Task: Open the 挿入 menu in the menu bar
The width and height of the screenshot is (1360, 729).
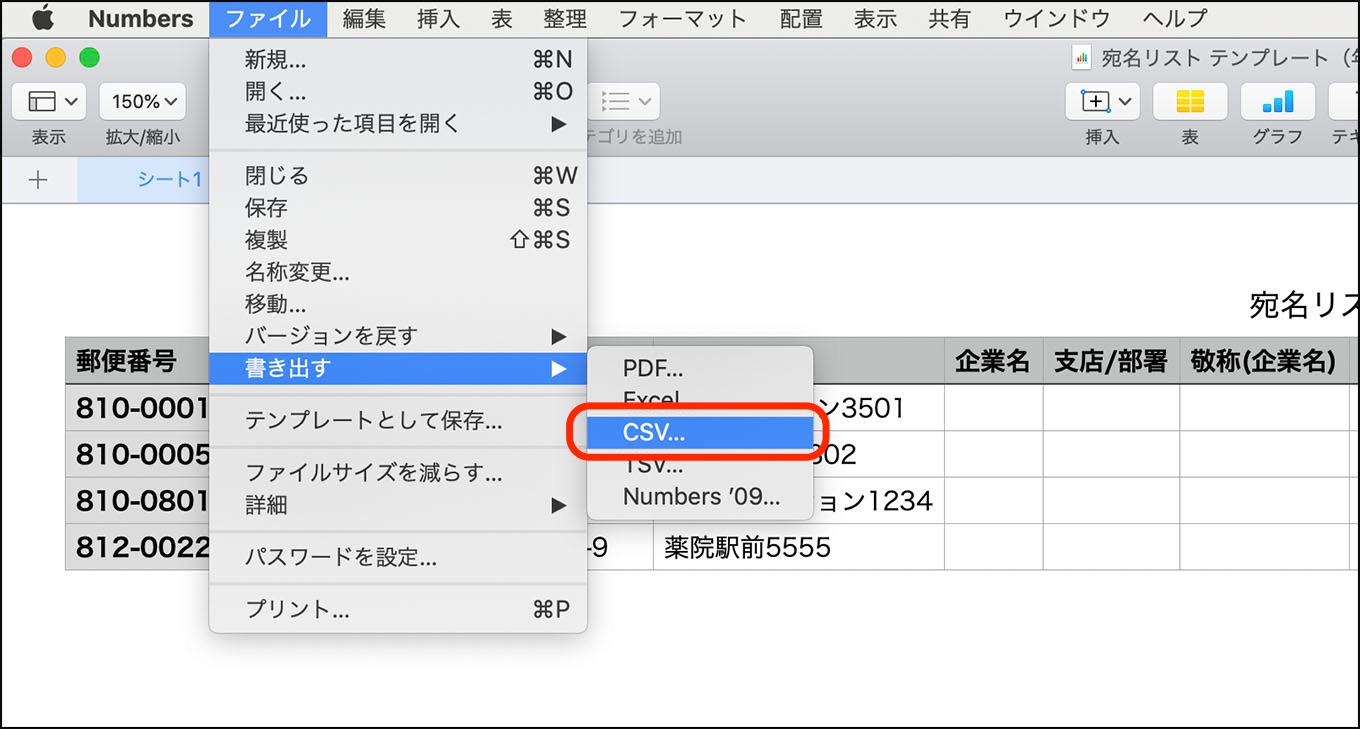Action: point(438,18)
